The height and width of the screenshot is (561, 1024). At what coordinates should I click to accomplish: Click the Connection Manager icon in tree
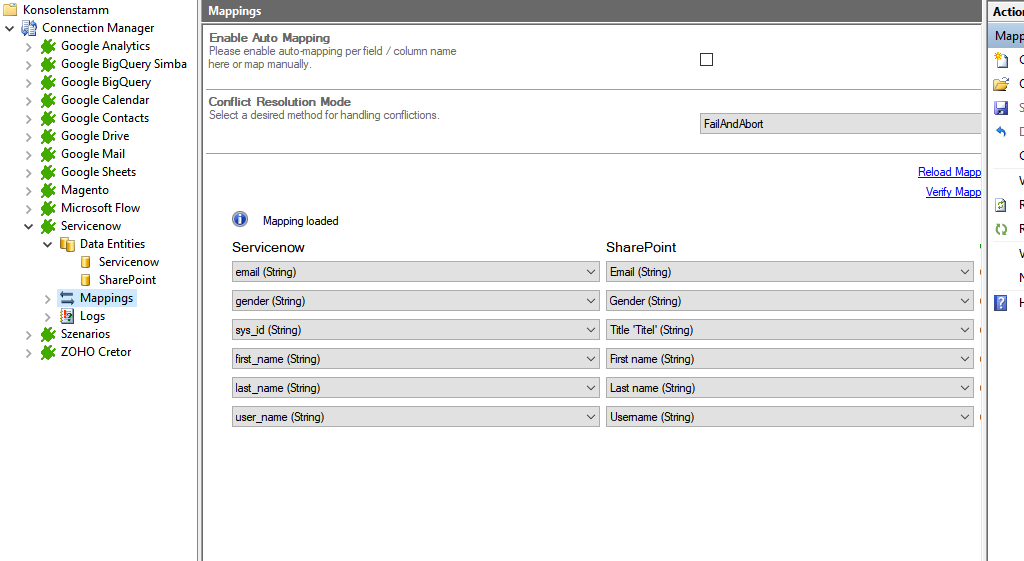[x=29, y=28]
